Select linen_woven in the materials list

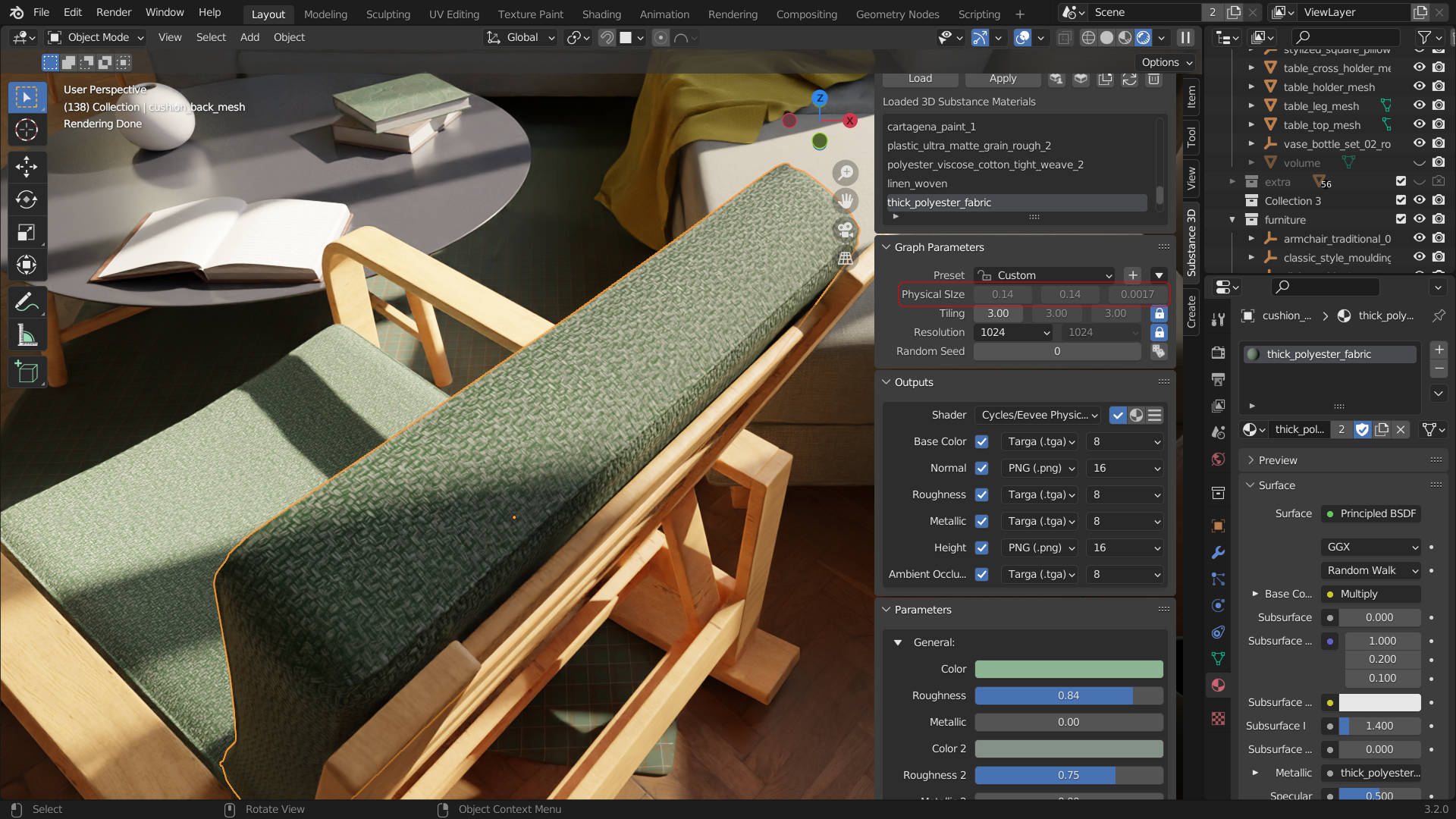(x=917, y=184)
